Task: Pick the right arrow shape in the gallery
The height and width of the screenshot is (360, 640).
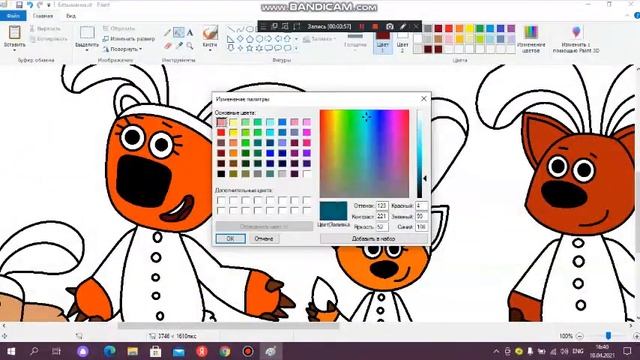Action: 269,39
